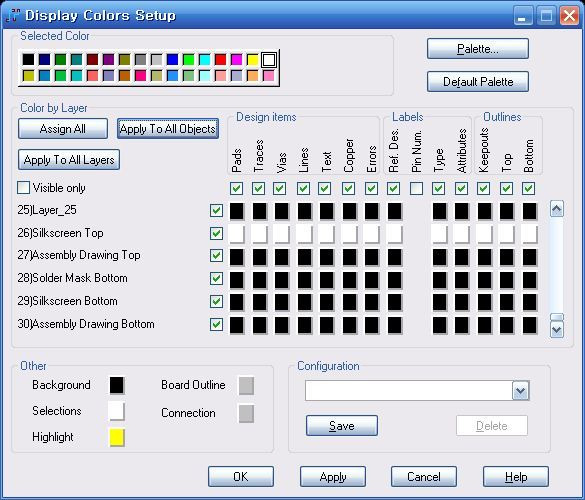This screenshot has height=500, width=585.
Task: Click the Board Outline color box
Action: pyautogui.click(x=246, y=385)
